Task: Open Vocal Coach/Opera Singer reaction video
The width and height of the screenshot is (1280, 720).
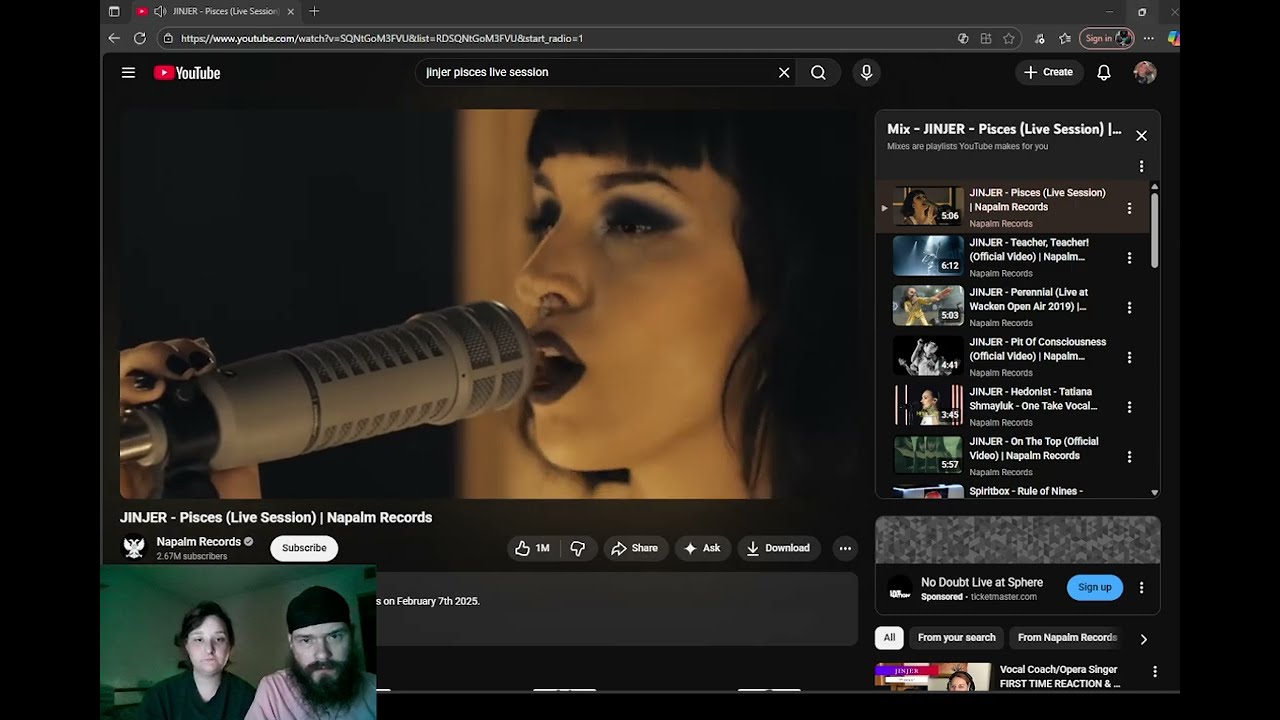Action: [x=1060, y=677]
